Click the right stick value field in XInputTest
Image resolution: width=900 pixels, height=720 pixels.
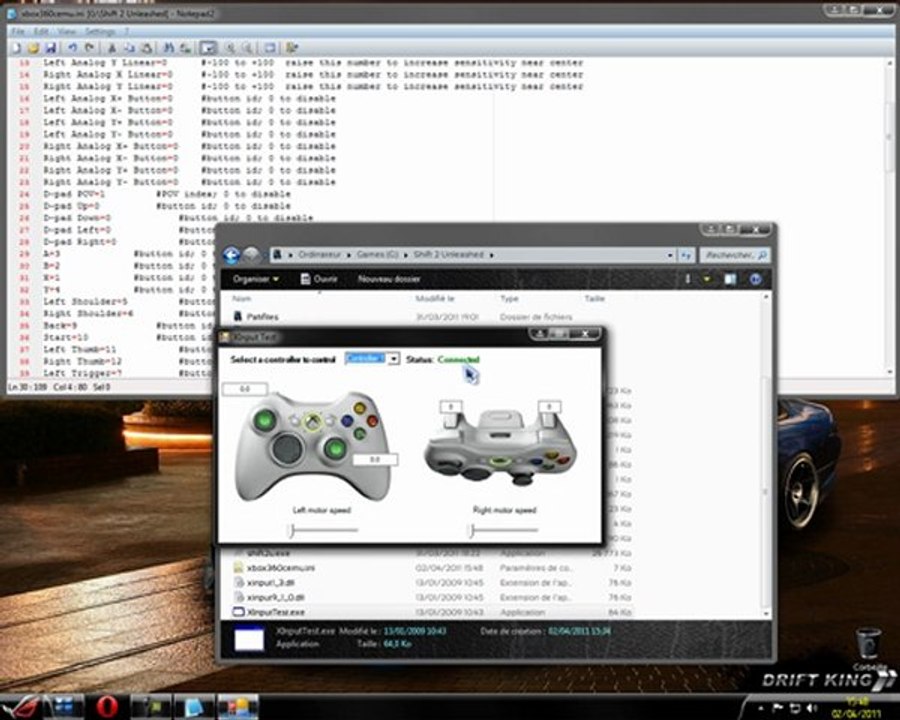375,460
